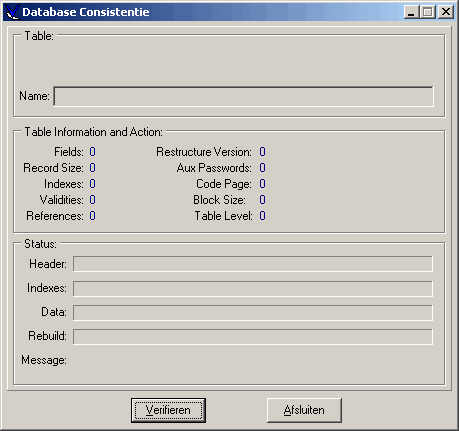This screenshot has width=459, height=431.
Task: Click the application icon in title bar
Action: coord(13,12)
